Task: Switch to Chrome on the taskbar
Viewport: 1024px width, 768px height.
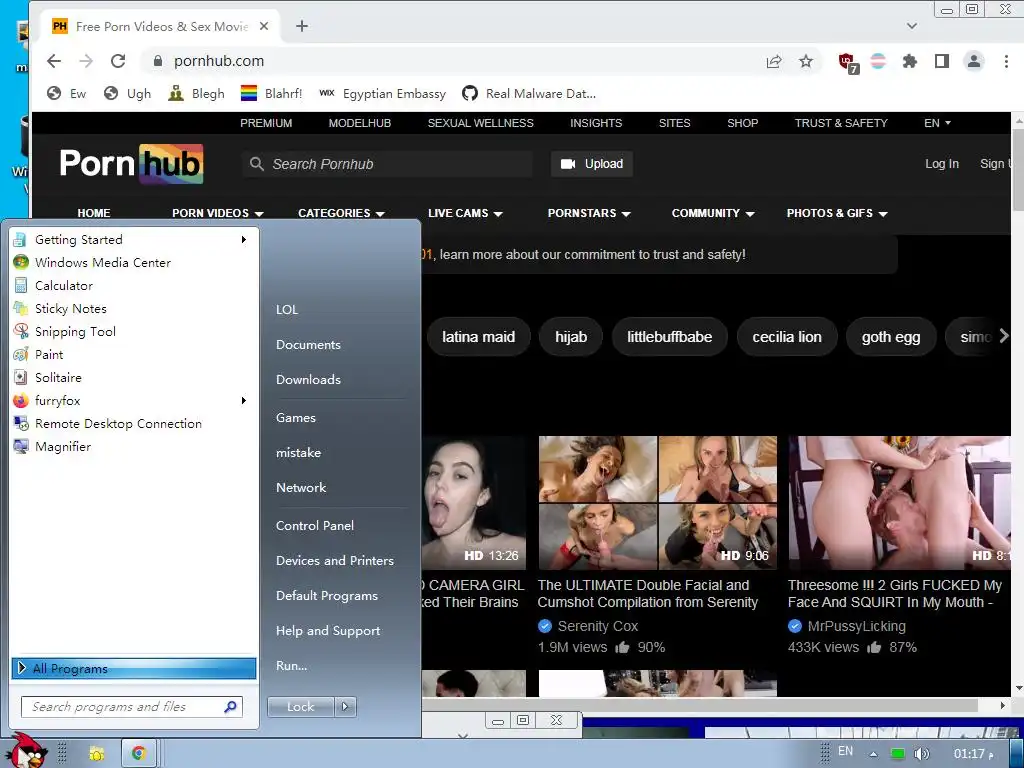Action: [138, 754]
